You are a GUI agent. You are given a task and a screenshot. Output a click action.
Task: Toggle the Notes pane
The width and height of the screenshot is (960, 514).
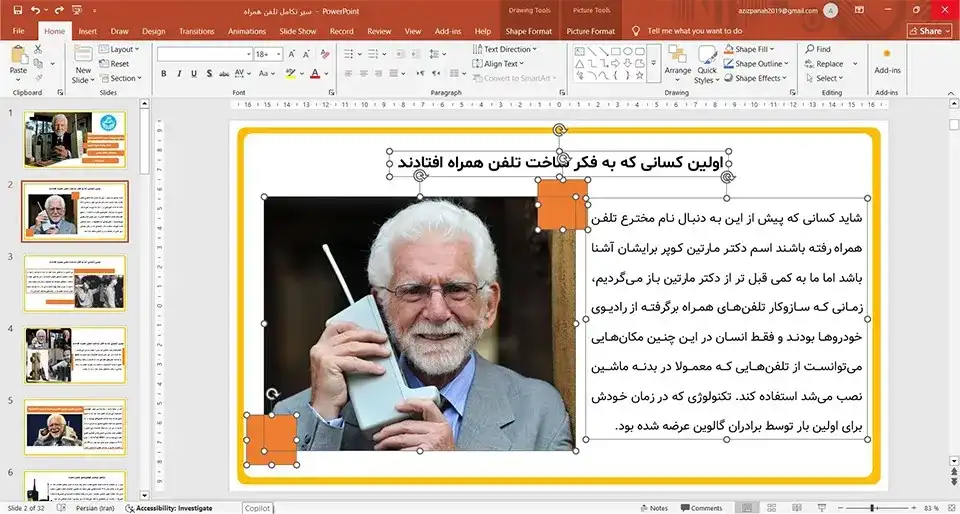coord(654,508)
